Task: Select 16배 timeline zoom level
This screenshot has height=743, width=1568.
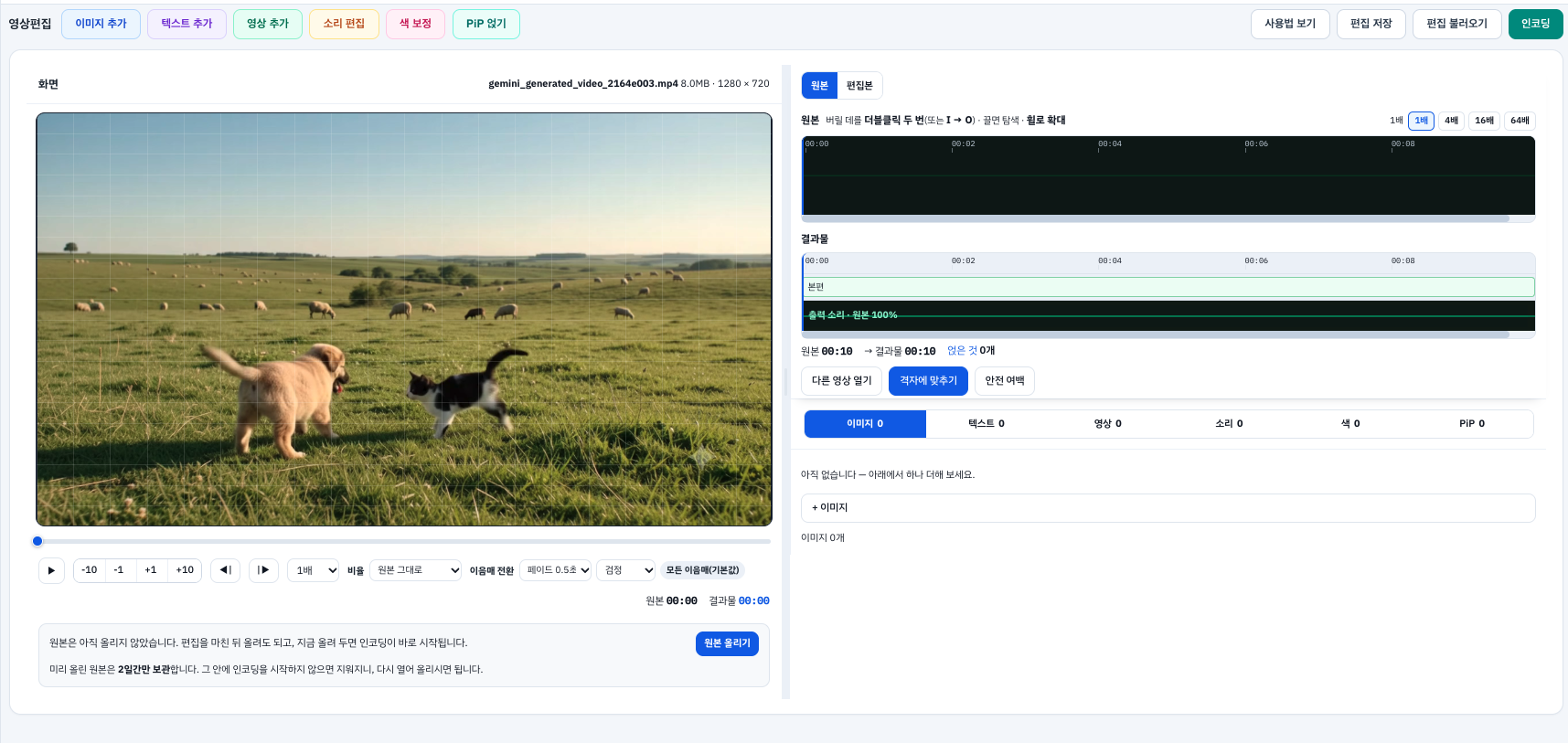Action: click(x=1484, y=121)
